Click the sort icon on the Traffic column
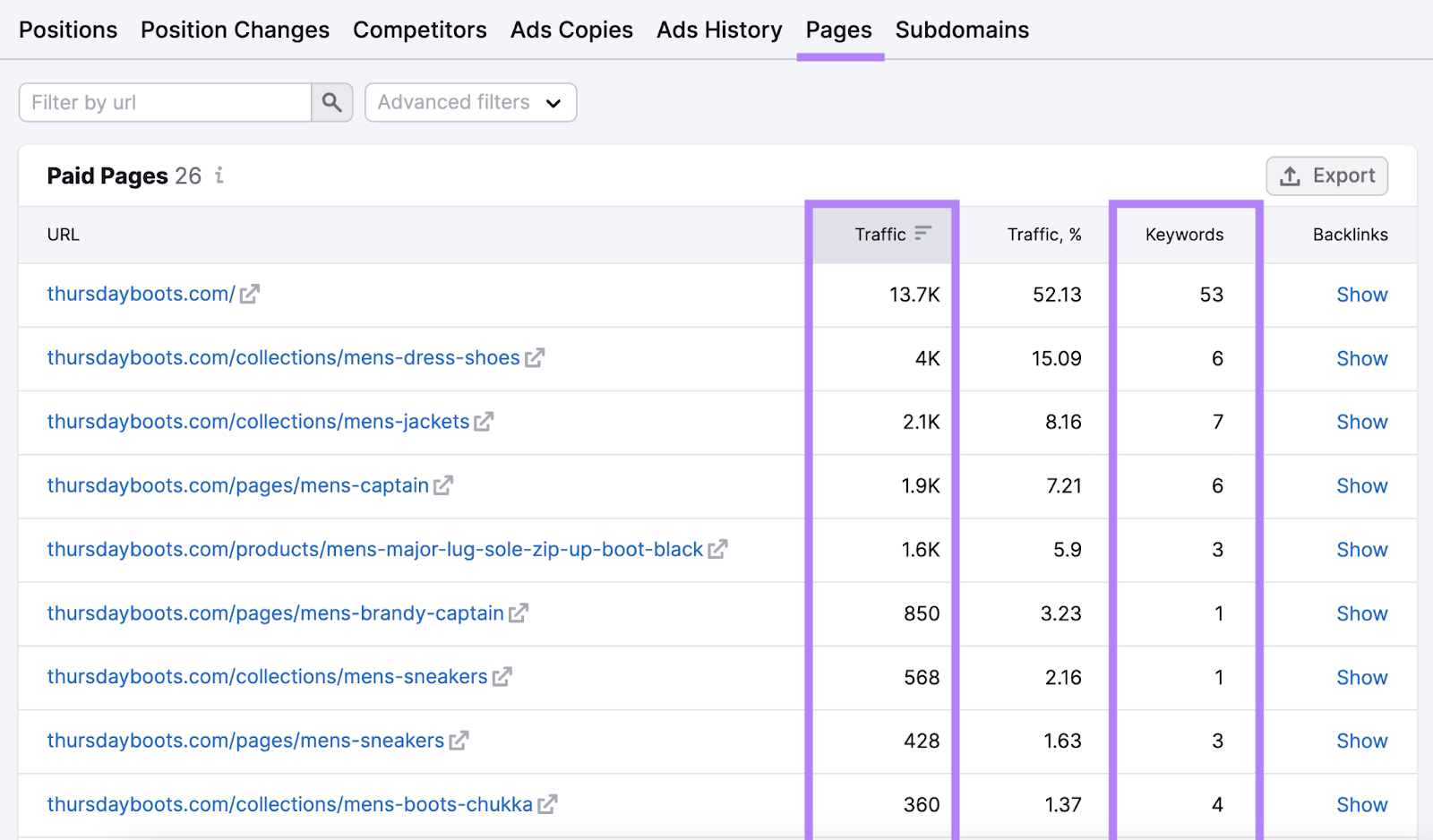Screen dimensions: 1433x840 [923, 234]
